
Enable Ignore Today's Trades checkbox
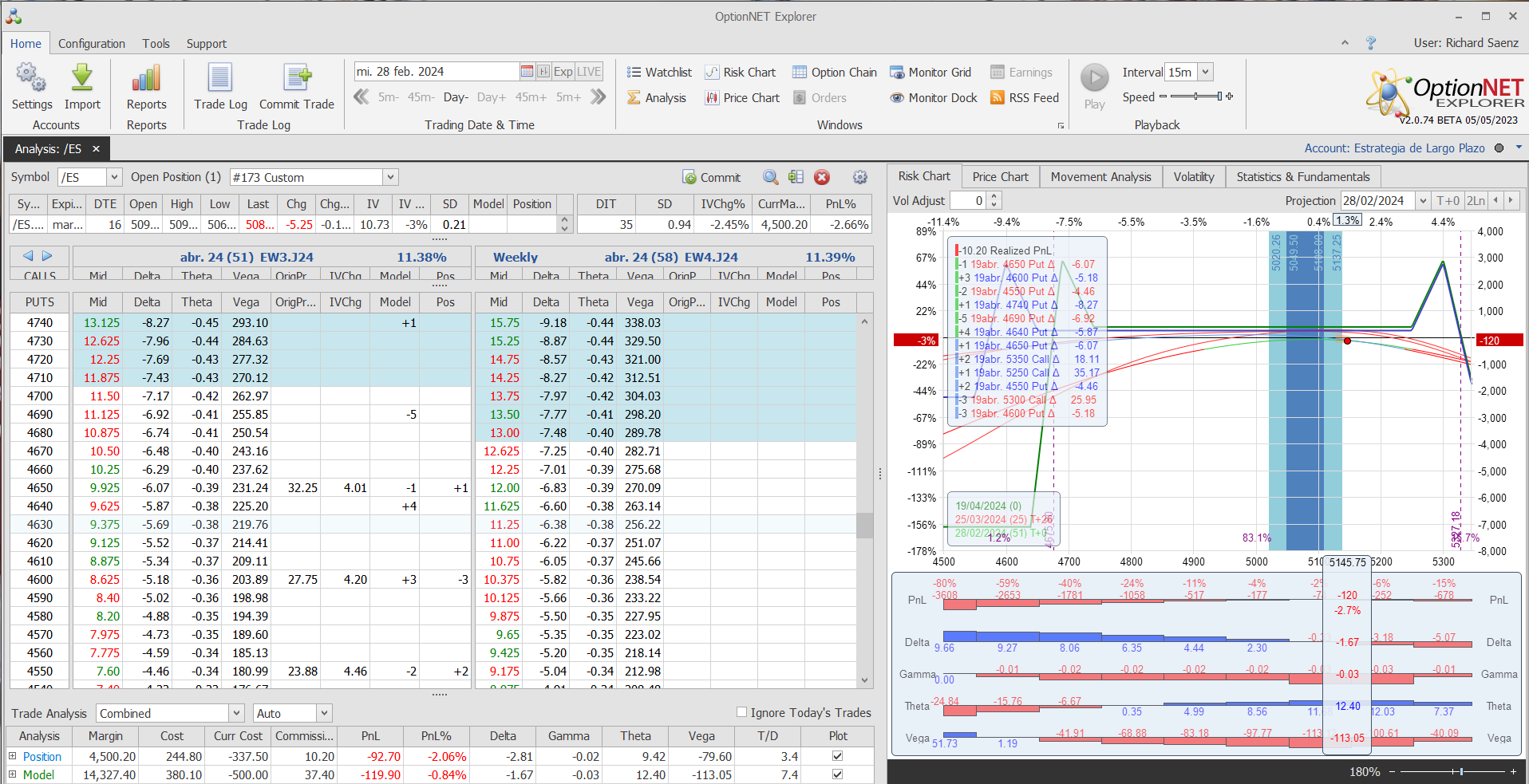pyautogui.click(x=741, y=712)
